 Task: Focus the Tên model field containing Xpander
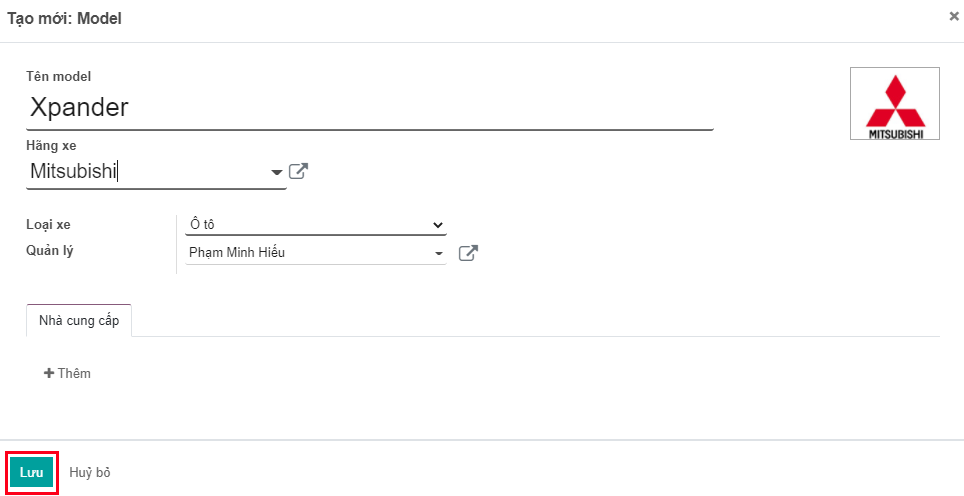tap(369, 108)
